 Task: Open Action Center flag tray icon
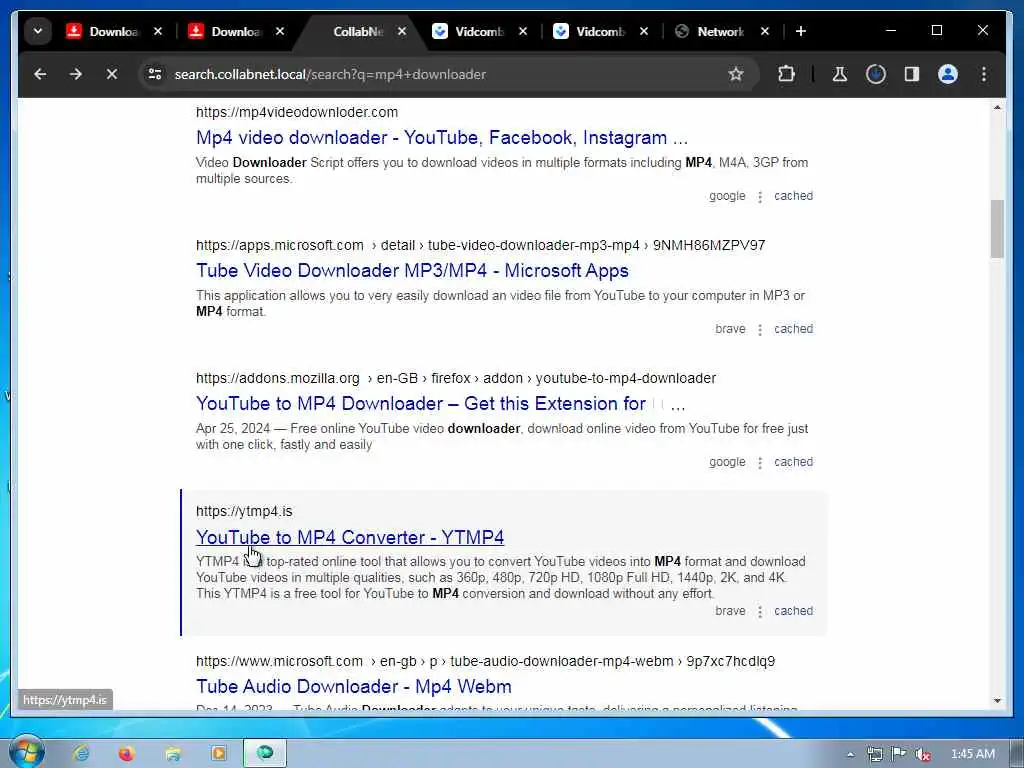pos(899,754)
